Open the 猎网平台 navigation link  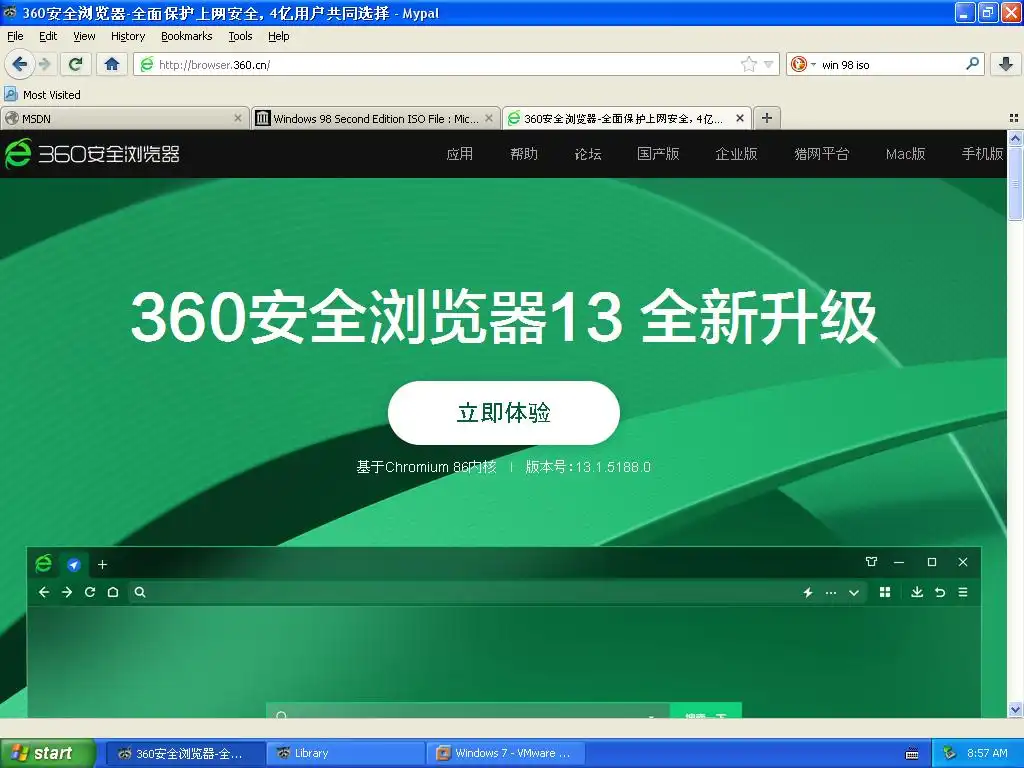822,154
